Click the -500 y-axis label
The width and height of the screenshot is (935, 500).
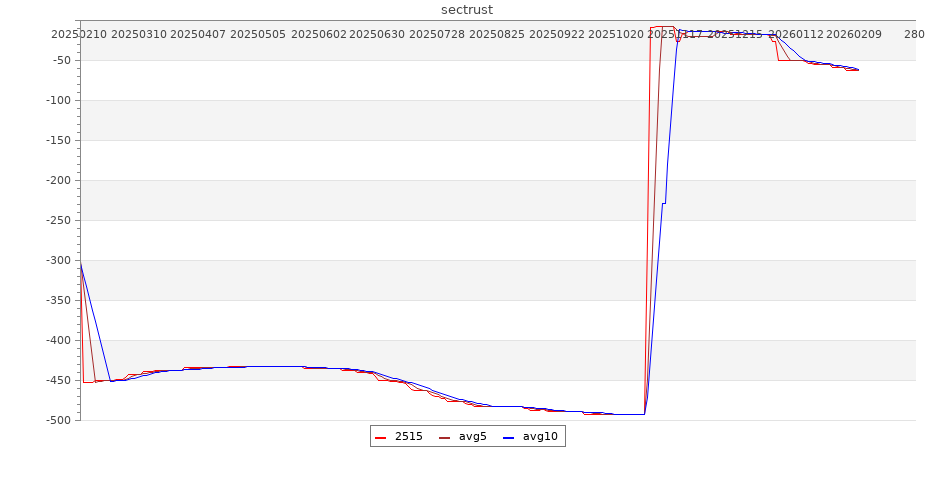(56, 420)
